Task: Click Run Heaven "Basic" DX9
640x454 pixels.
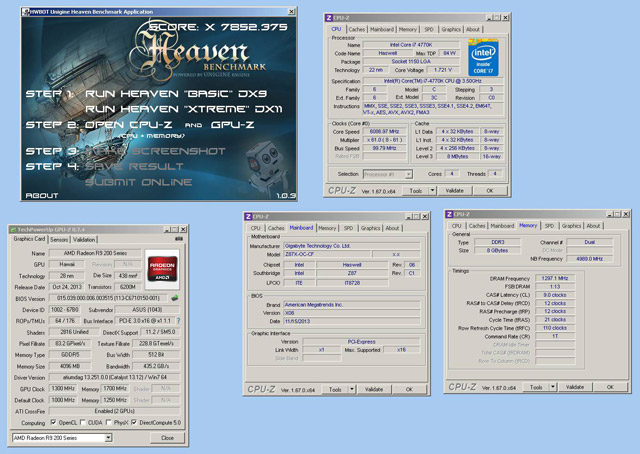Action: pos(176,93)
